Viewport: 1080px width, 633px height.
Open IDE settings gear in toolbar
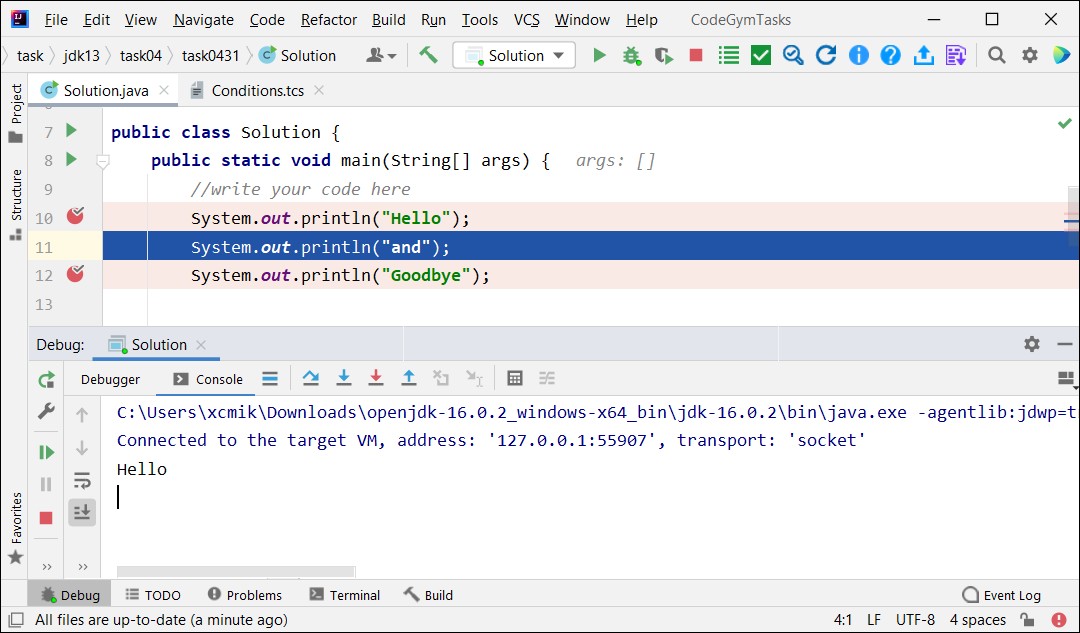click(x=1029, y=55)
